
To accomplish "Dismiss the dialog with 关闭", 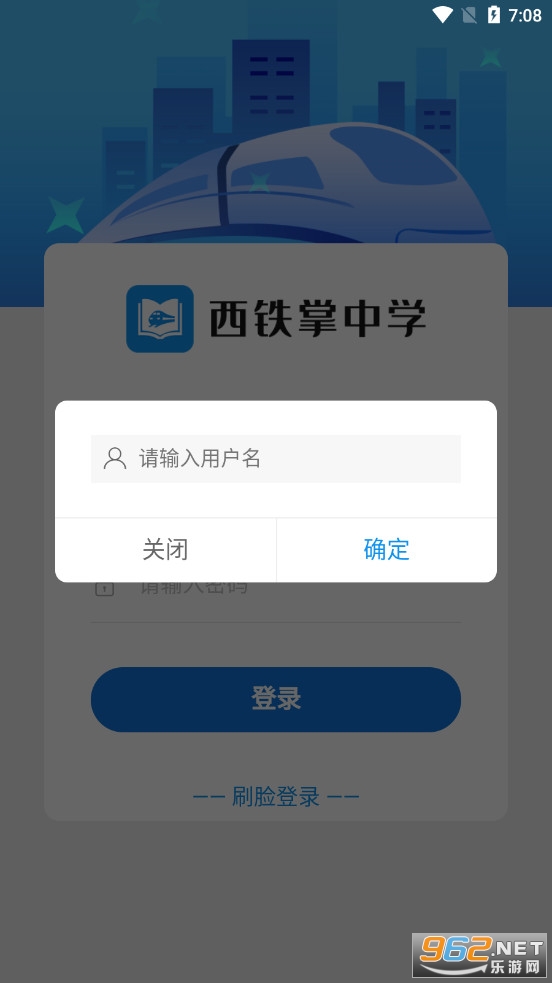I will click(x=165, y=550).
